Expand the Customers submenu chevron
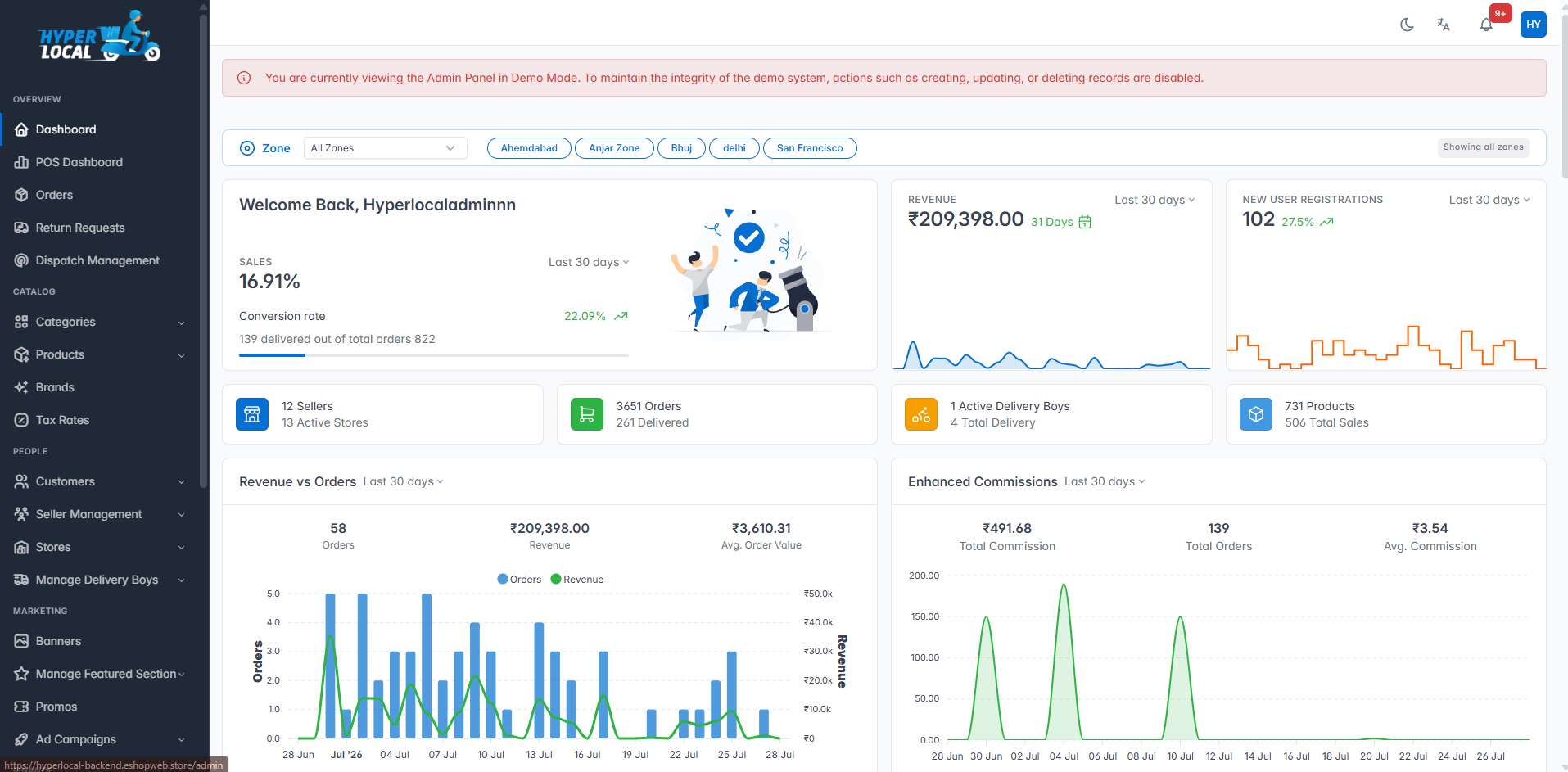Image resolution: width=1568 pixels, height=772 pixels. (x=181, y=482)
